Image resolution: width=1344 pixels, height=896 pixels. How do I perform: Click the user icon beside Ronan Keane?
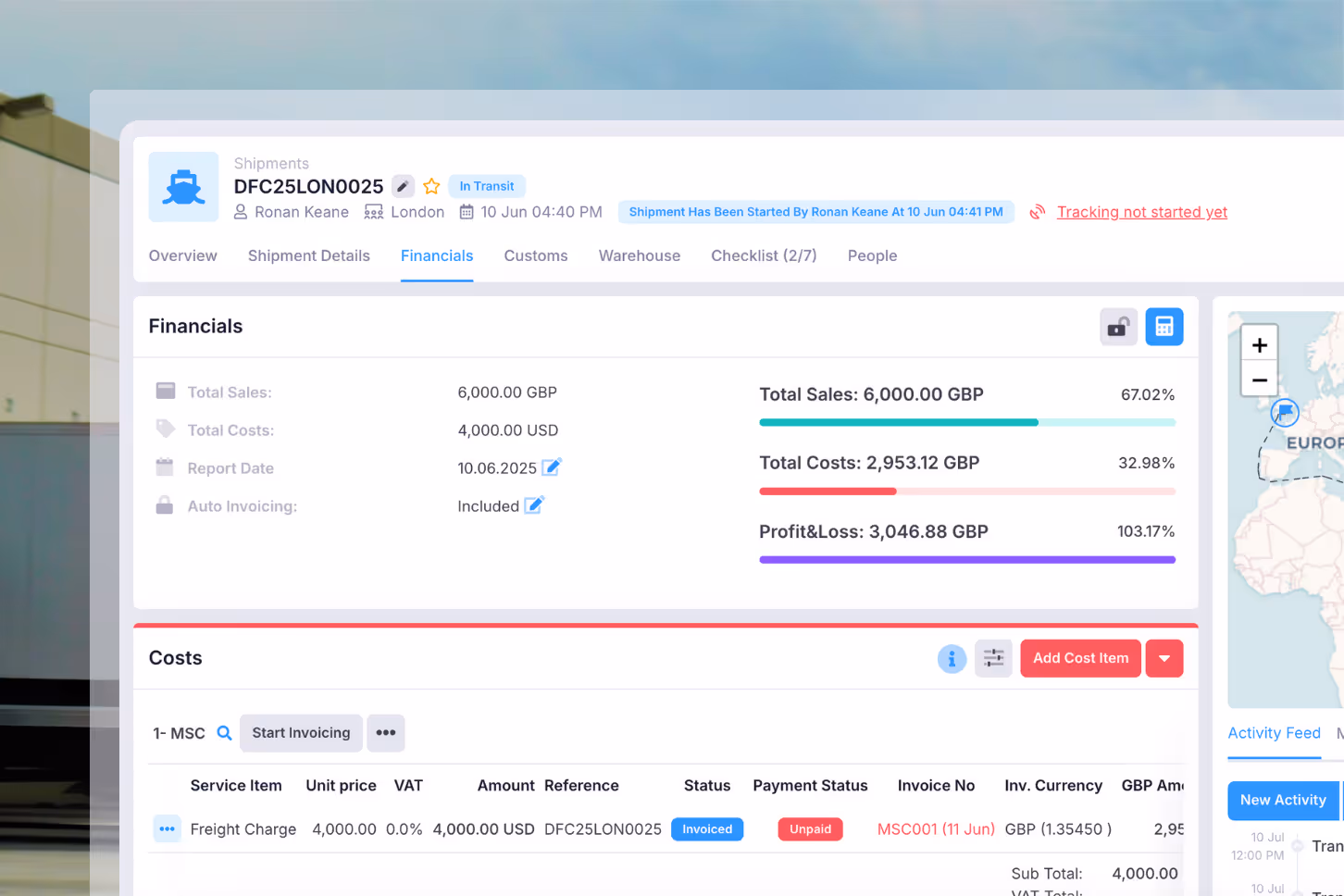pyautogui.click(x=241, y=212)
